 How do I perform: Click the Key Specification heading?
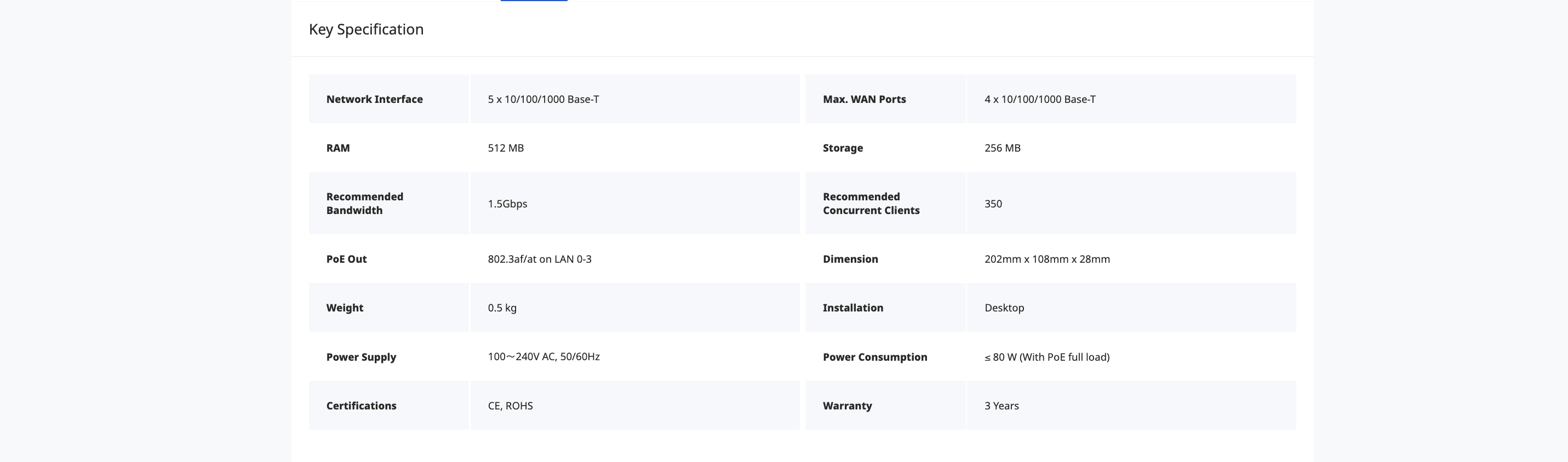click(366, 29)
